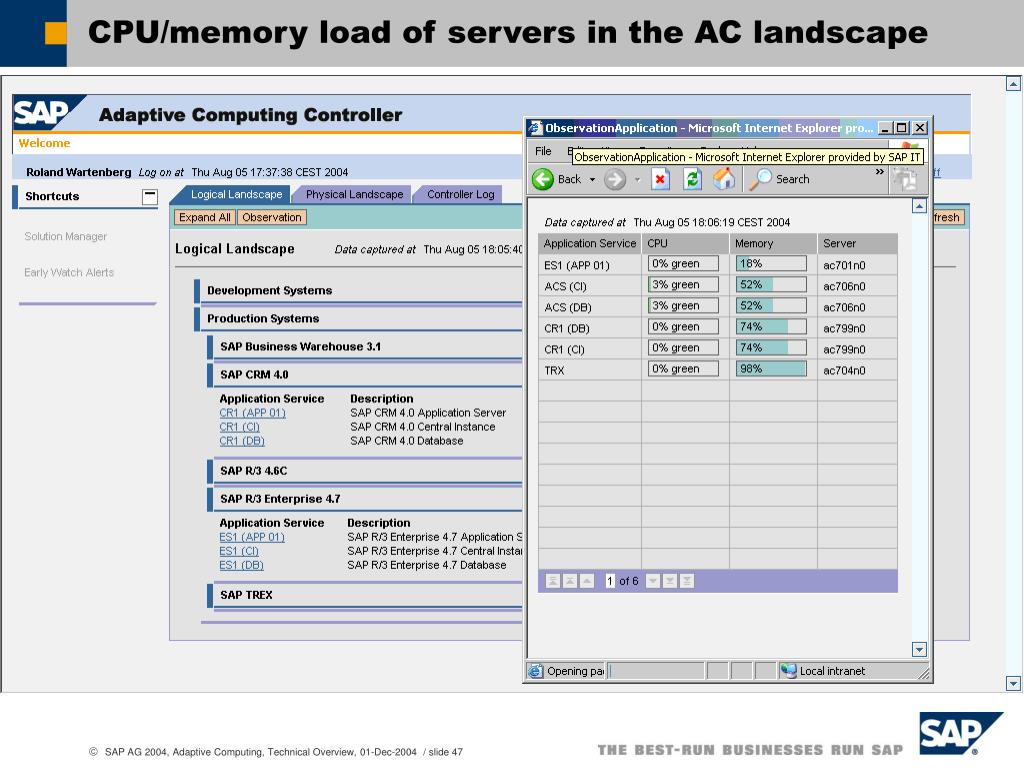Viewport: 1024px width, 768px height.
Task: Open Solution Manager shortcut
Action: click(65, 236)
